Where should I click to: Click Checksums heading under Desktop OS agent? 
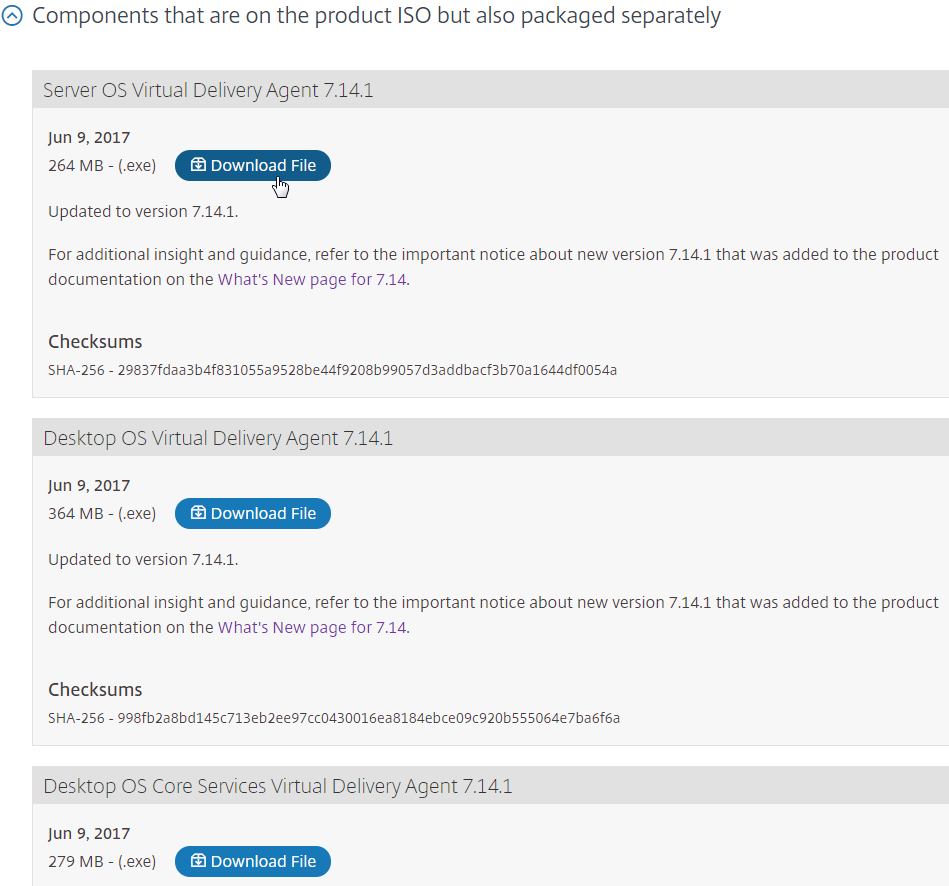point(95,690)
